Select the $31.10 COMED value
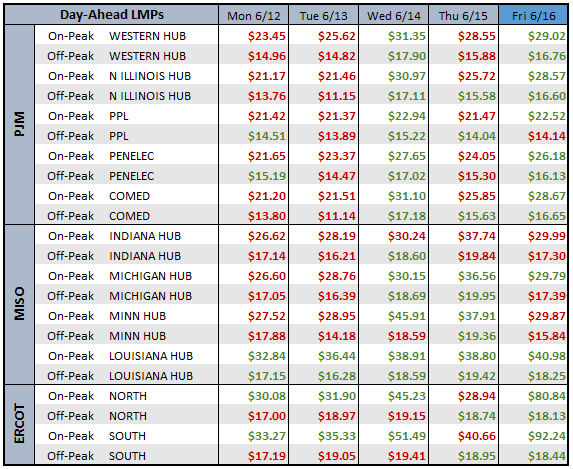This screenshot has height=469, width=573. 406,196
